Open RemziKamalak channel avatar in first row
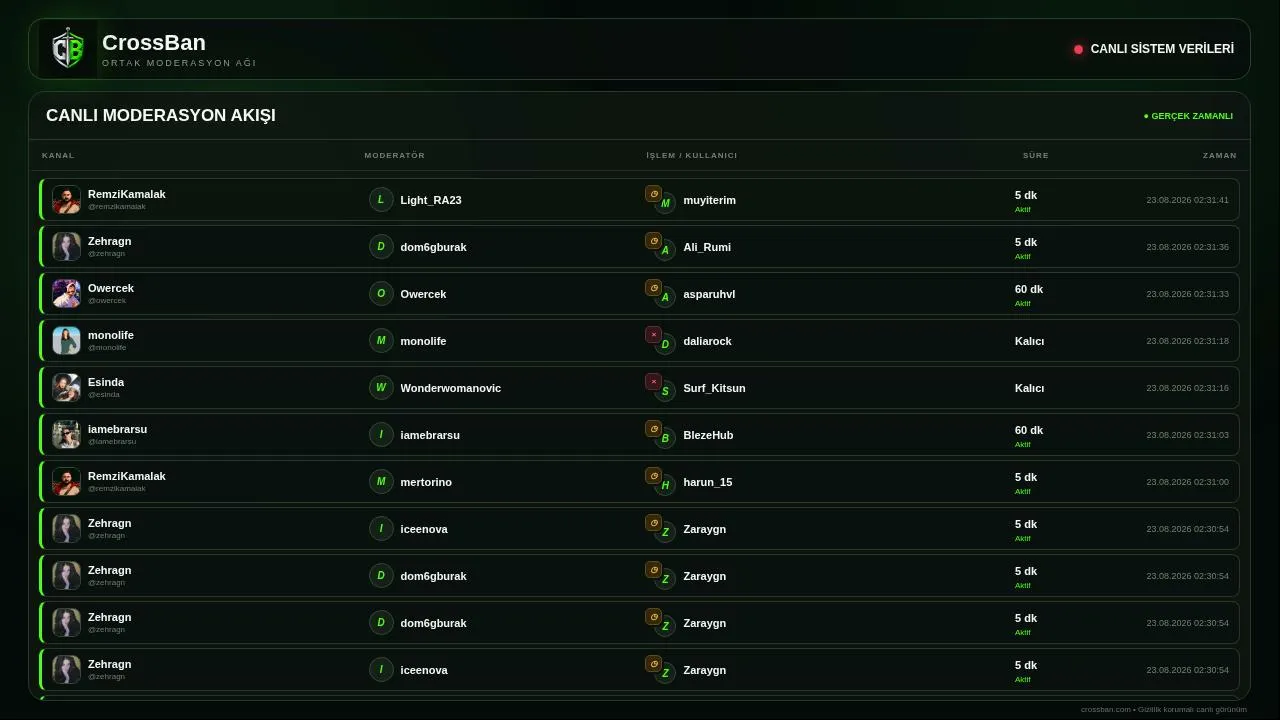Image resolution: width=1280 pixels, height=720 pixels. 66,200
